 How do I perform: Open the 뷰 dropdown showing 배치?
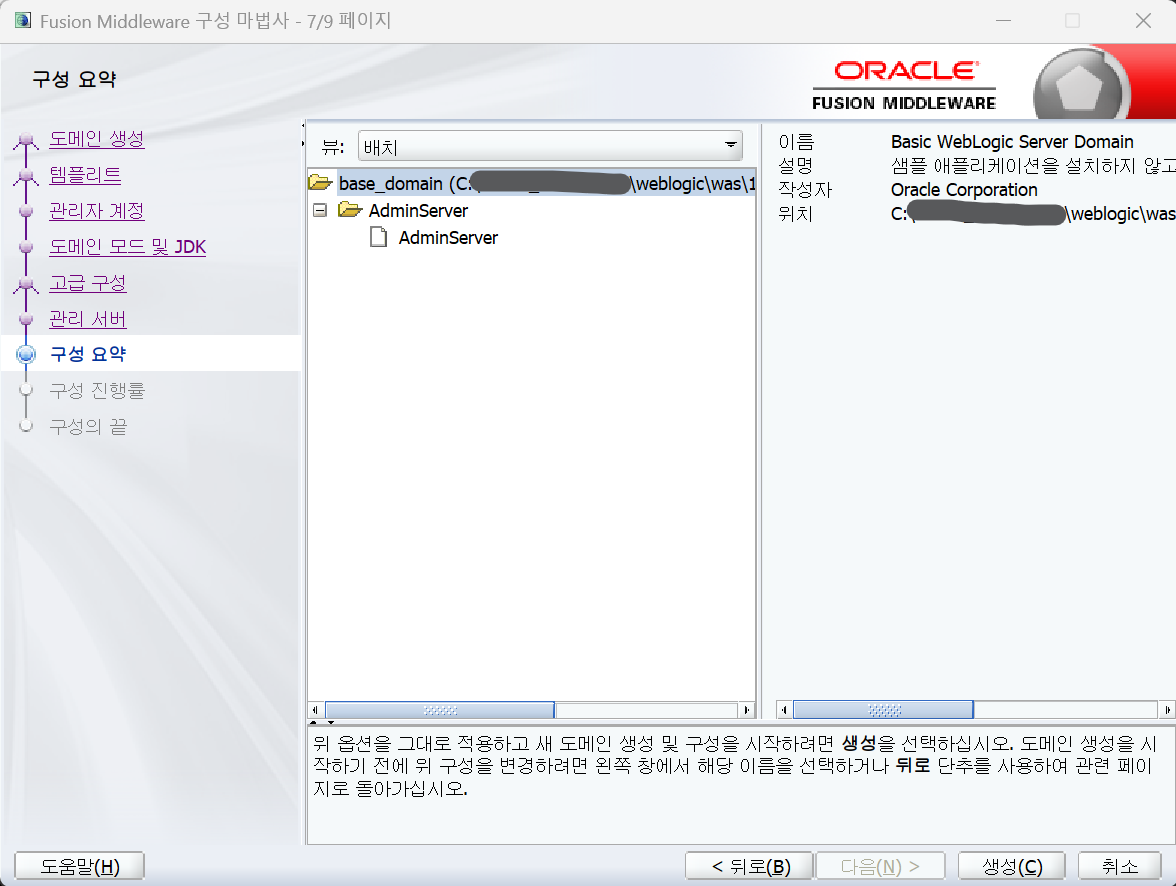pos(550,146)
